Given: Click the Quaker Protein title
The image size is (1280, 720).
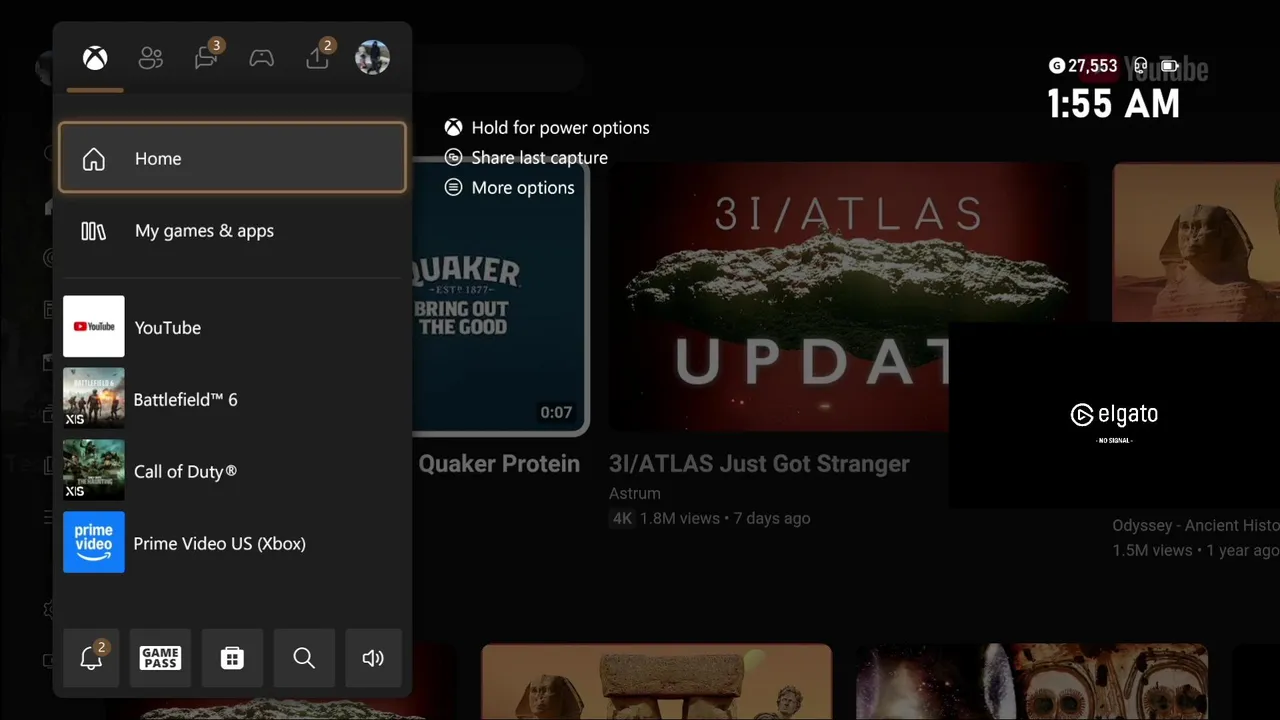Looking at the screenshot, I should [499, 464].
